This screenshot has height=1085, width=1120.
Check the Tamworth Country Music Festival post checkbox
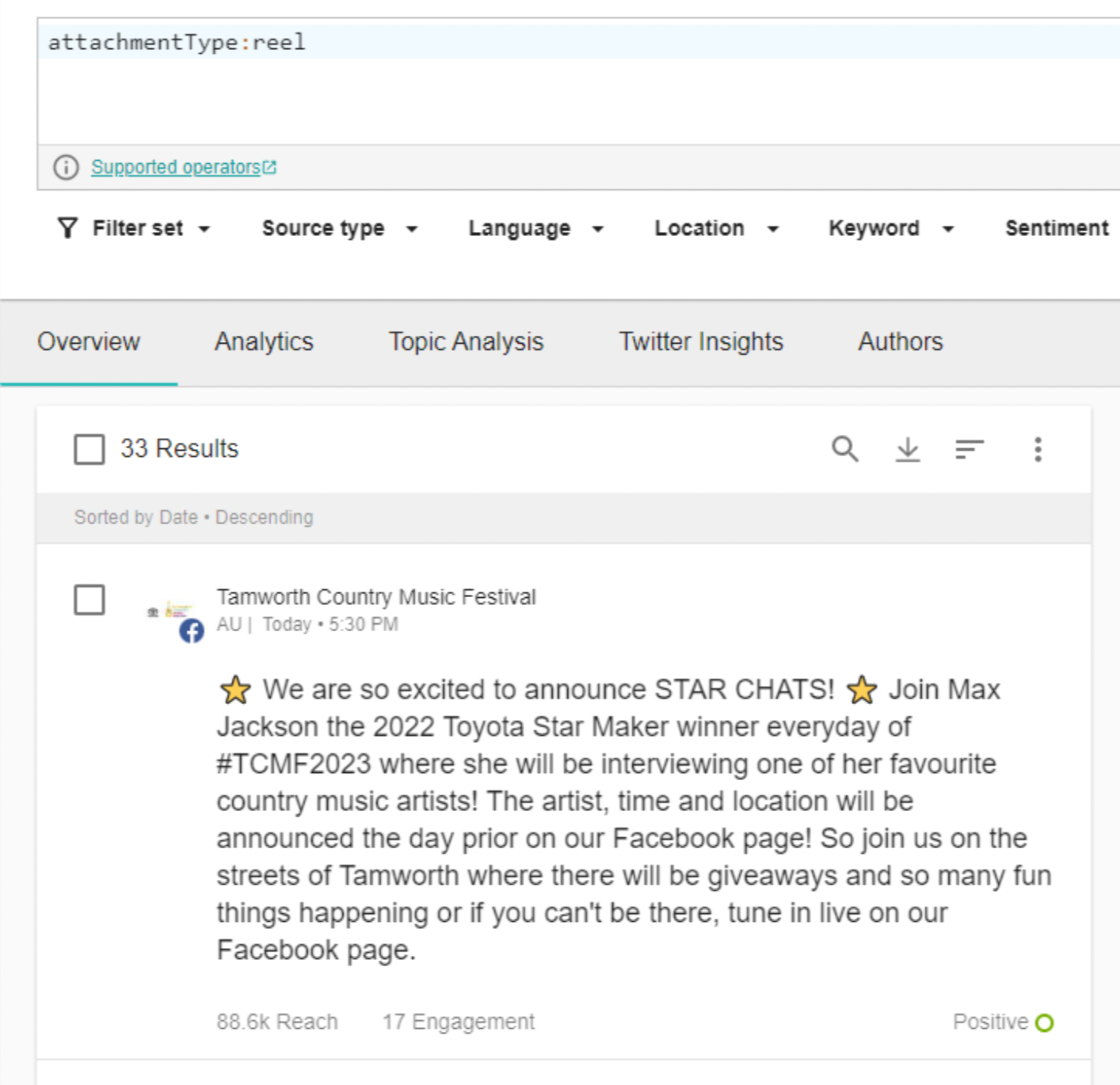(90, 600)
